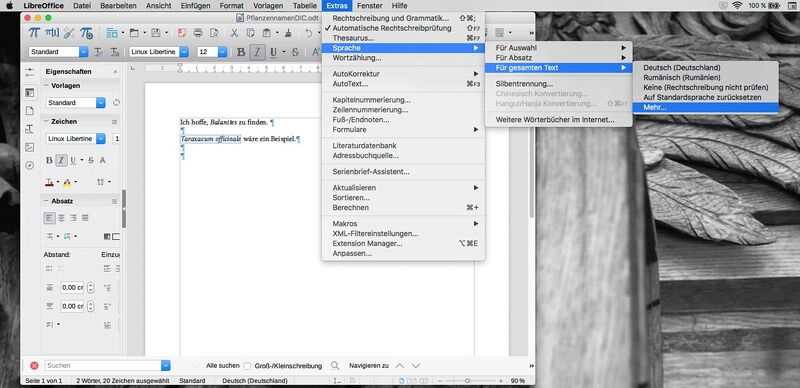Click the magnifier search icon in find bar

(335, 366)
